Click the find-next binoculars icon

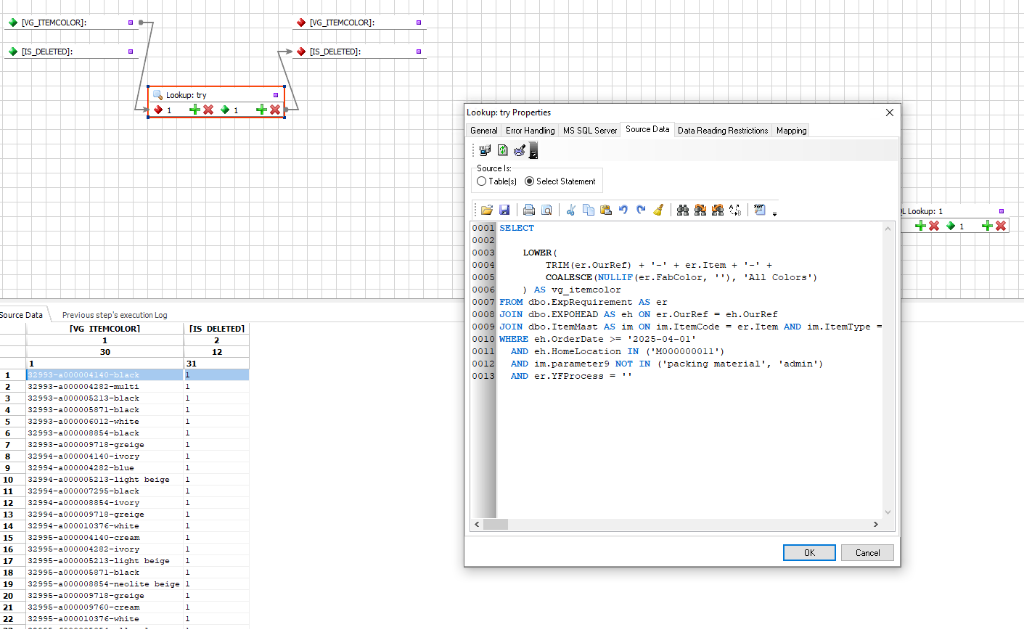click(x=700, y=210)
